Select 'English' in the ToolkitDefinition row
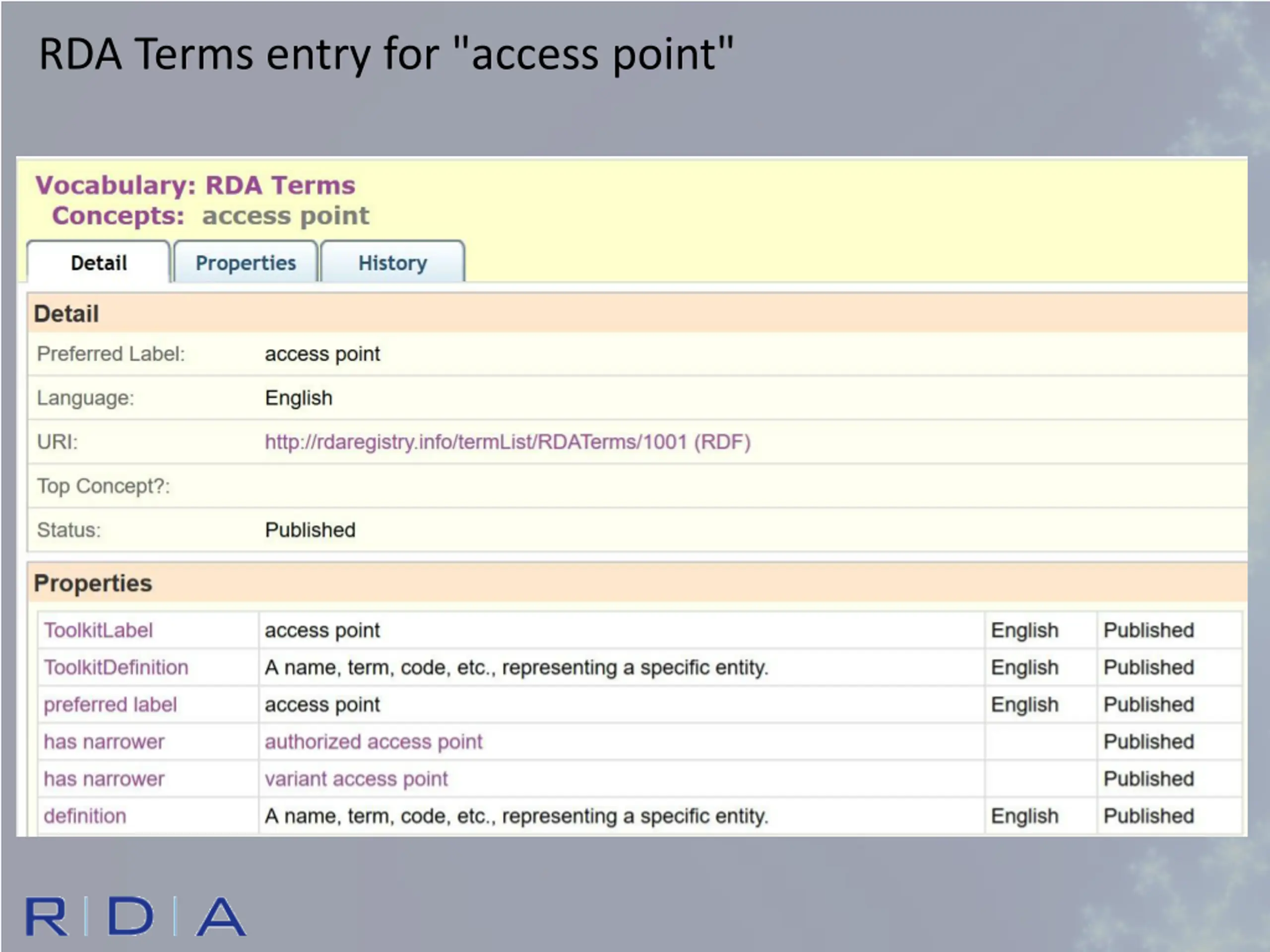This screenshot has width=1270, height=952. [1025, 667]
